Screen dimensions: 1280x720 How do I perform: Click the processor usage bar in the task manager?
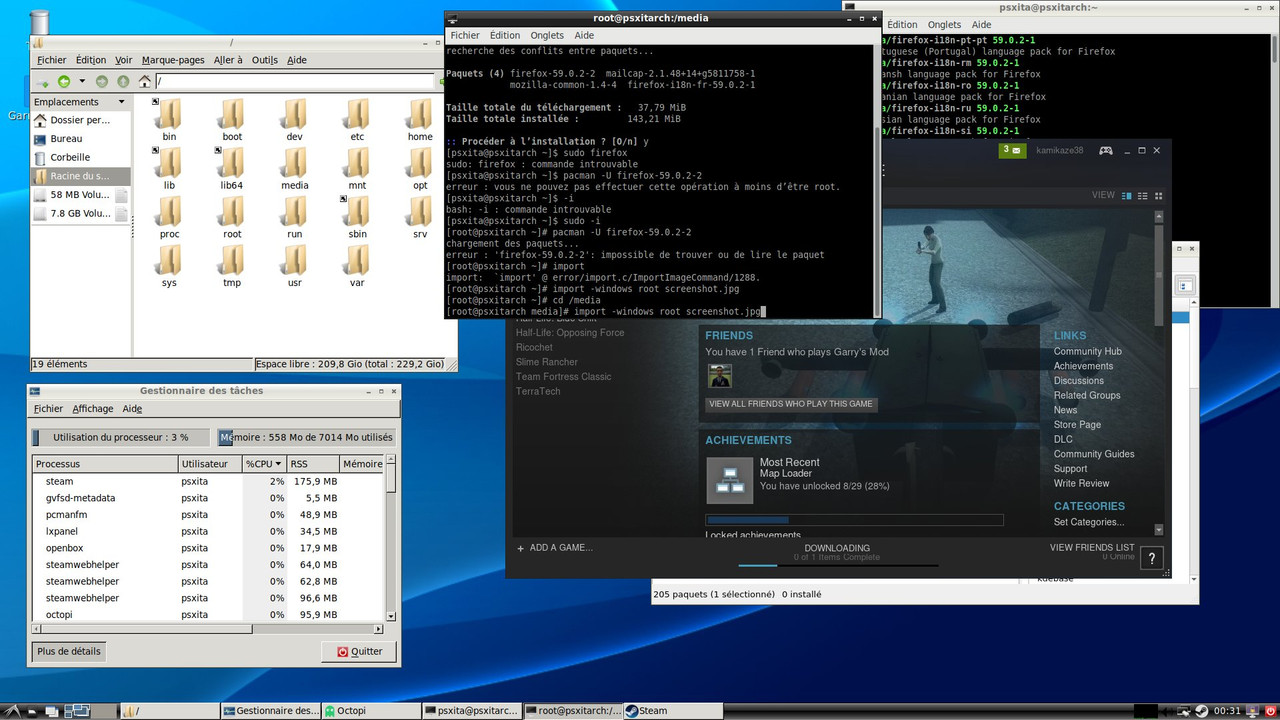point(121,437)
